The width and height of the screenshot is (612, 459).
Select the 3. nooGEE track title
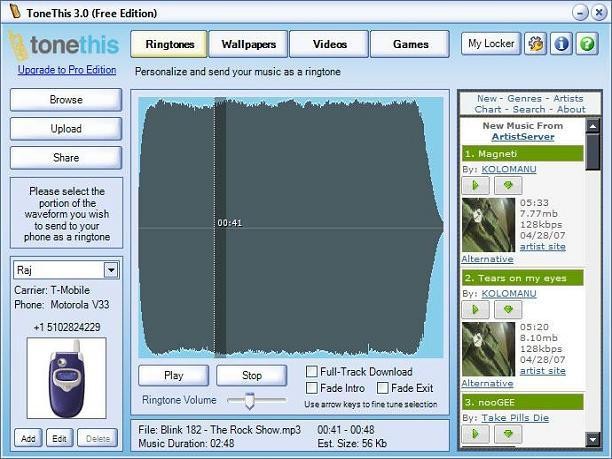(x=522, y=402)
